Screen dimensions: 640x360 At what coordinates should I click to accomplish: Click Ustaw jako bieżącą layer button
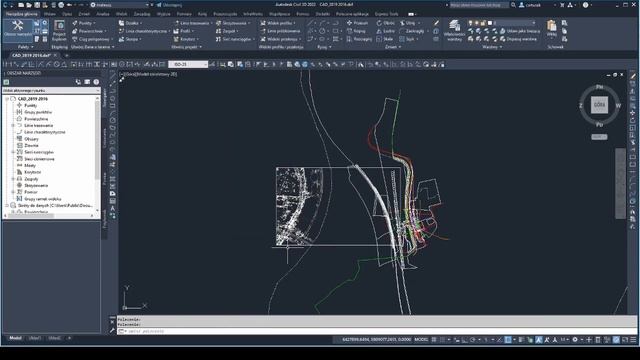coord(520,31)
